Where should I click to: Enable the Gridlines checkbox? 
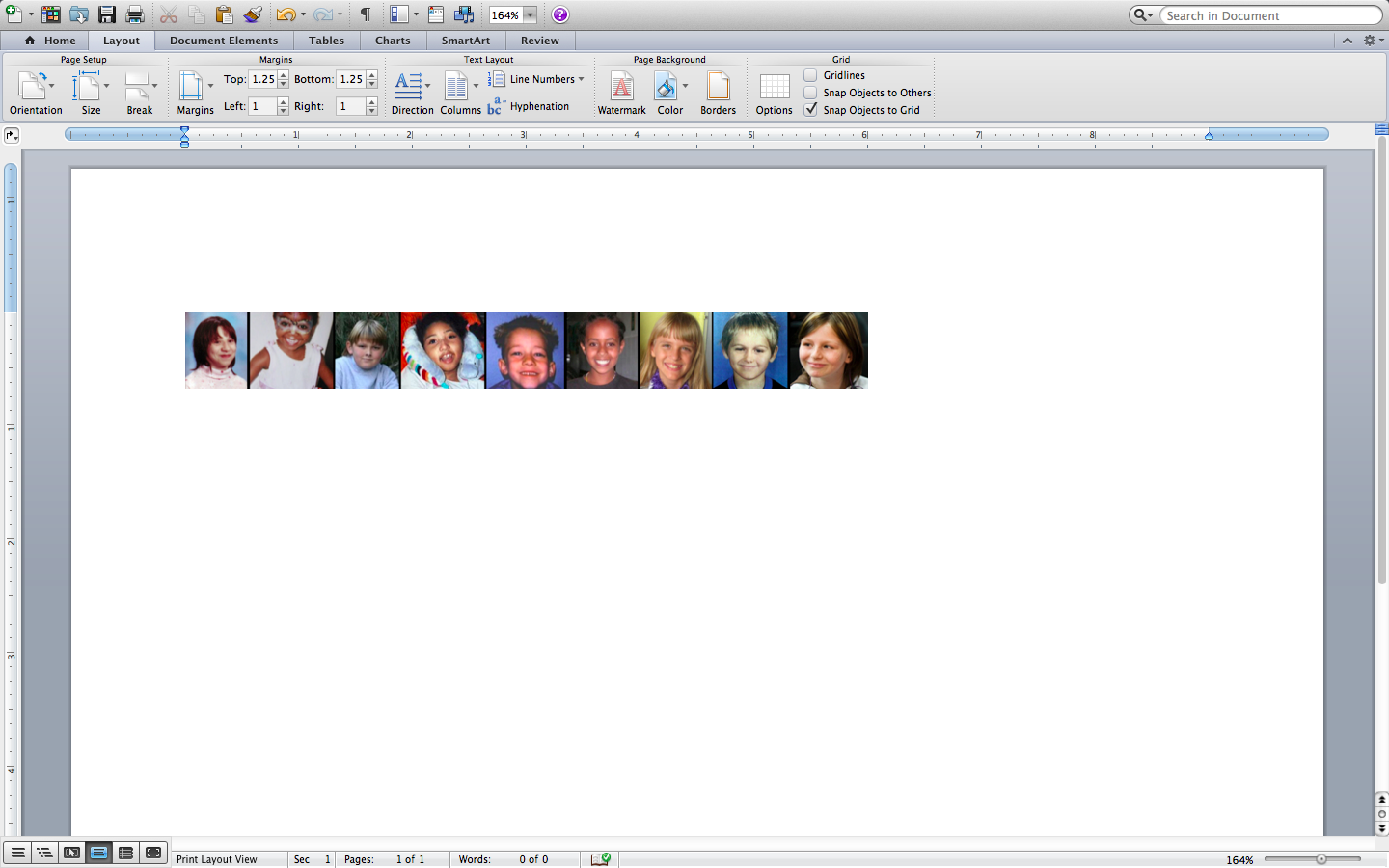click(810, 75)
